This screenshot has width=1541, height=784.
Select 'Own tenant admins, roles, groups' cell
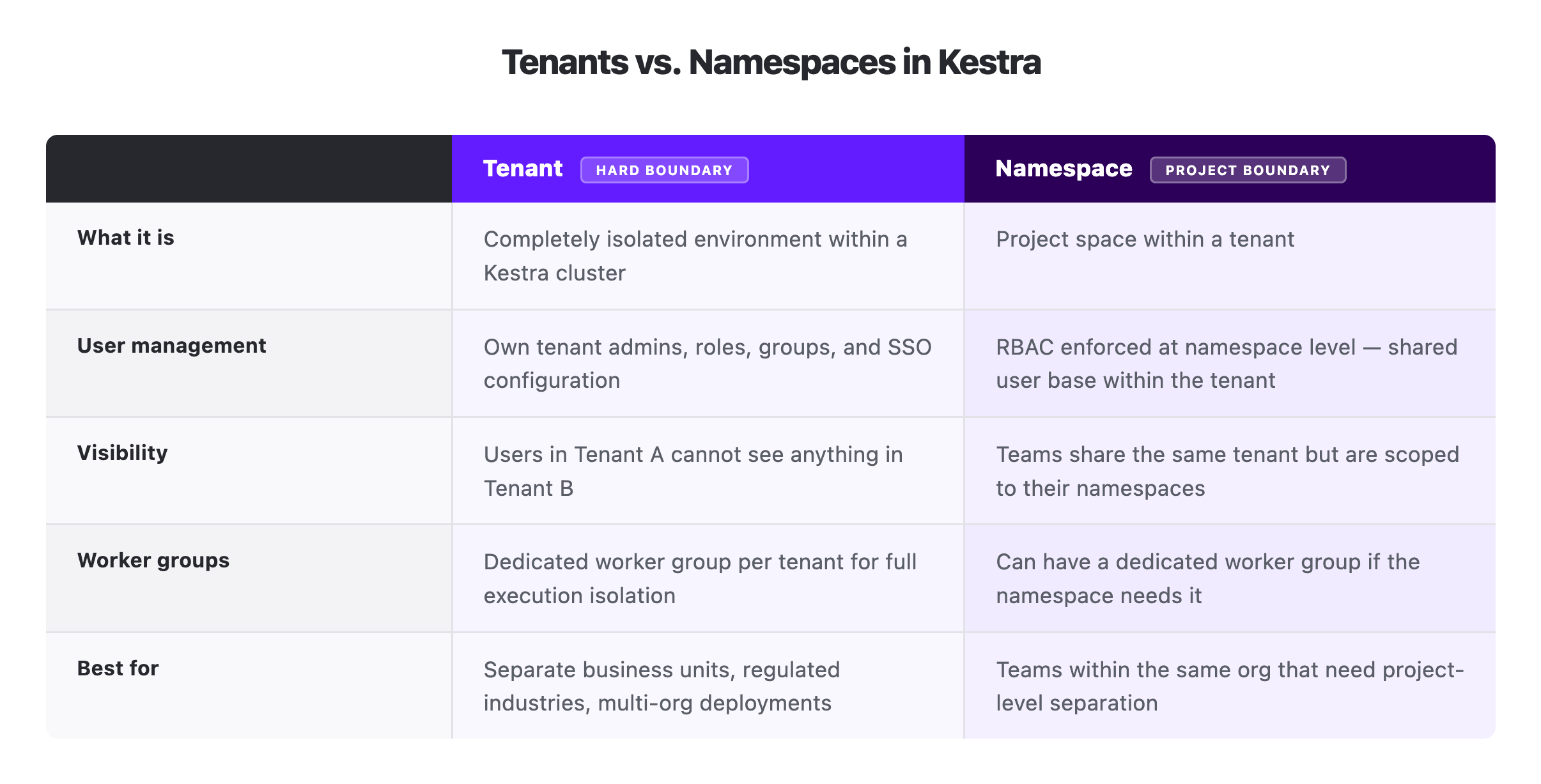(708, 364)
